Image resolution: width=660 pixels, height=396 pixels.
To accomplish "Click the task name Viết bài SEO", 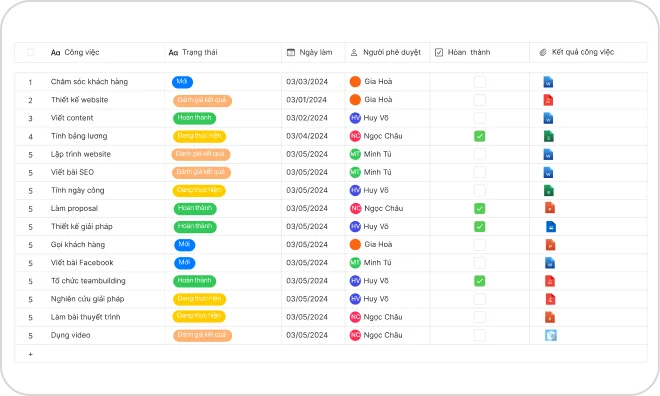I will click(x=72, y=172).
